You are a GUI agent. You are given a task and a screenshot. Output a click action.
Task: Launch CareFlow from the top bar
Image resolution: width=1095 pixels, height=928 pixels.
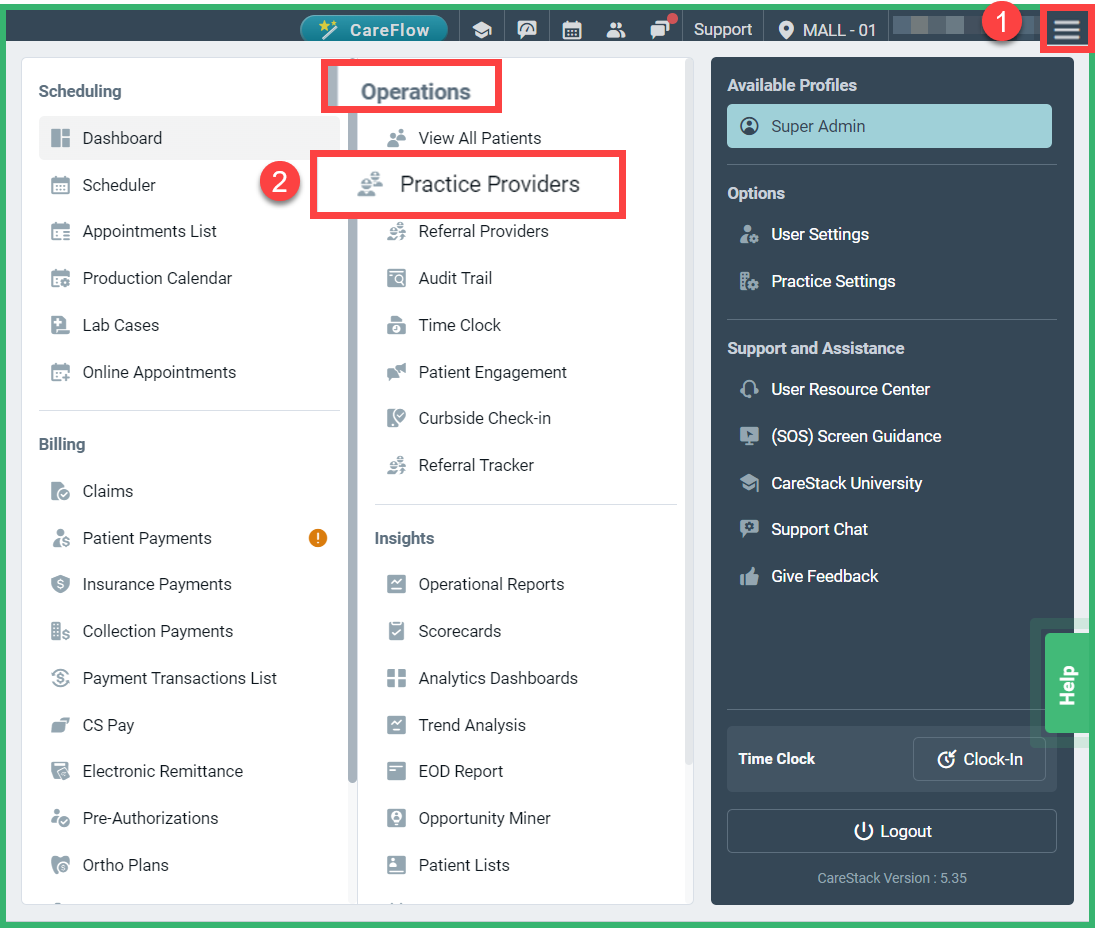374,28
